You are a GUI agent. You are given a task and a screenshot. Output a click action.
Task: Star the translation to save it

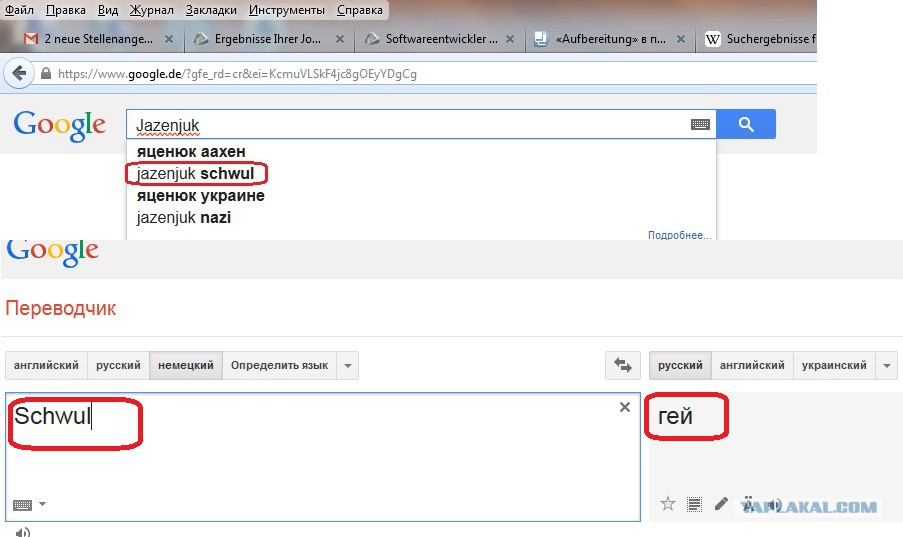(x=667, y=504)
